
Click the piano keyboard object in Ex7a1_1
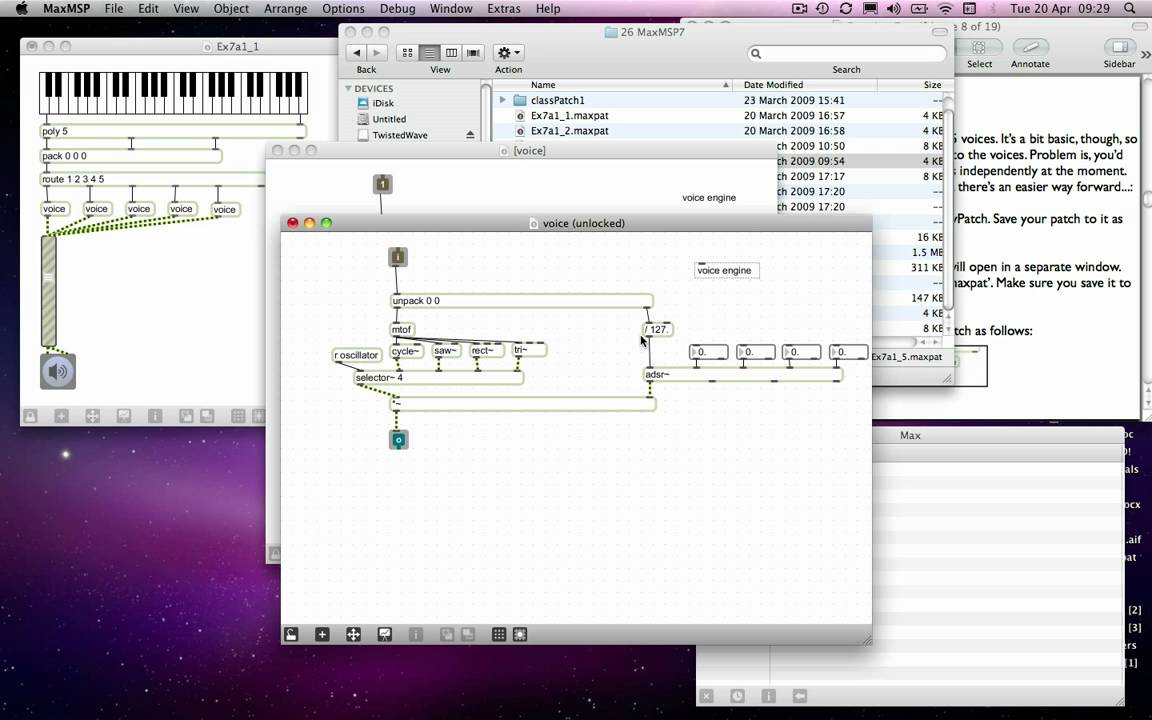pyautogui.click(x=173, y=93)
